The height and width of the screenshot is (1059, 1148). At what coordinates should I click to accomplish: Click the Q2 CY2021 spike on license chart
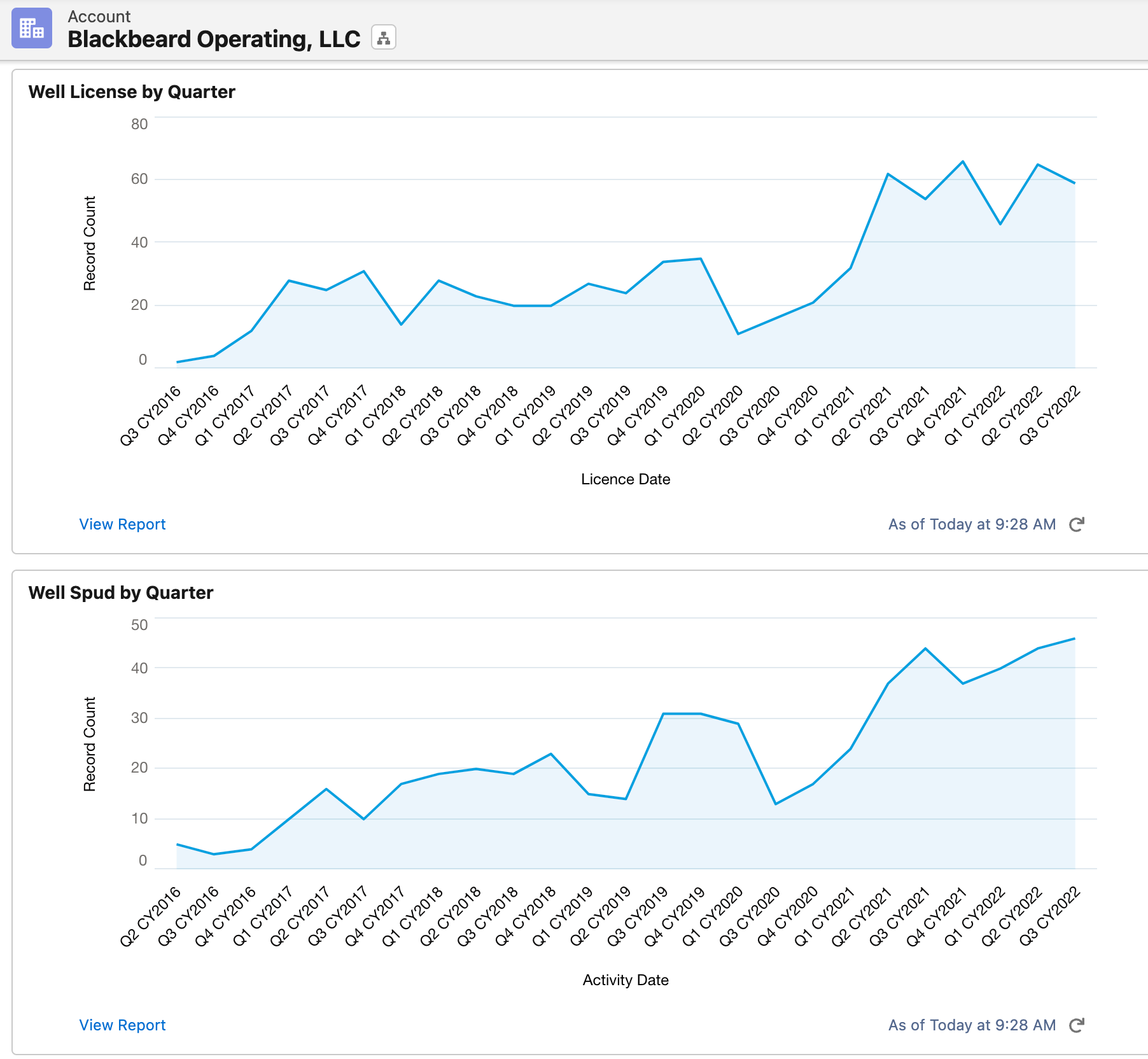point(888,173)
